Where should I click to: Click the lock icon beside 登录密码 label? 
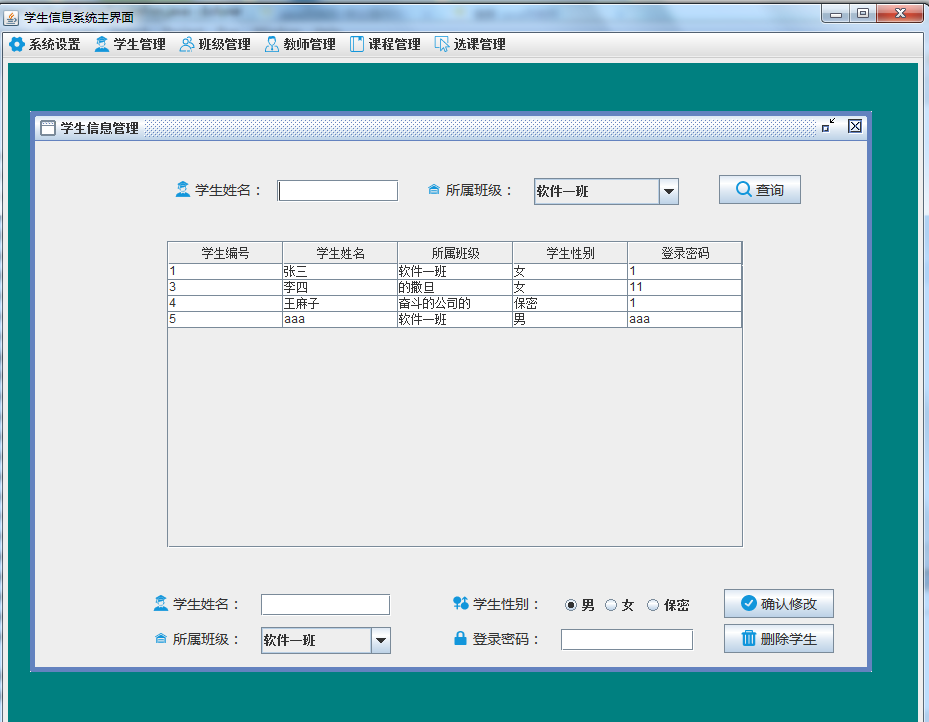460,638
